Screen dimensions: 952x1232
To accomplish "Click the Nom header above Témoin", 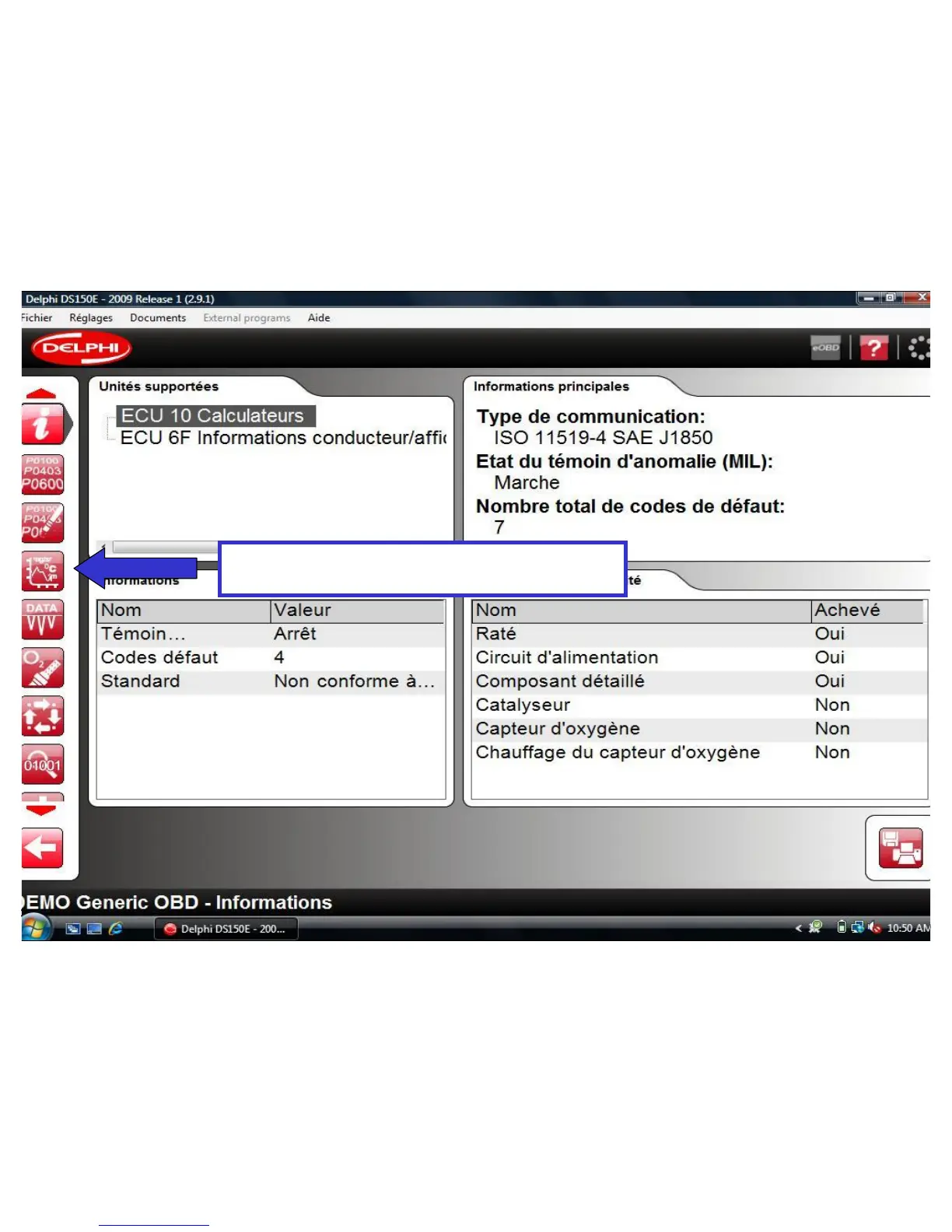I will pos(184,611).
